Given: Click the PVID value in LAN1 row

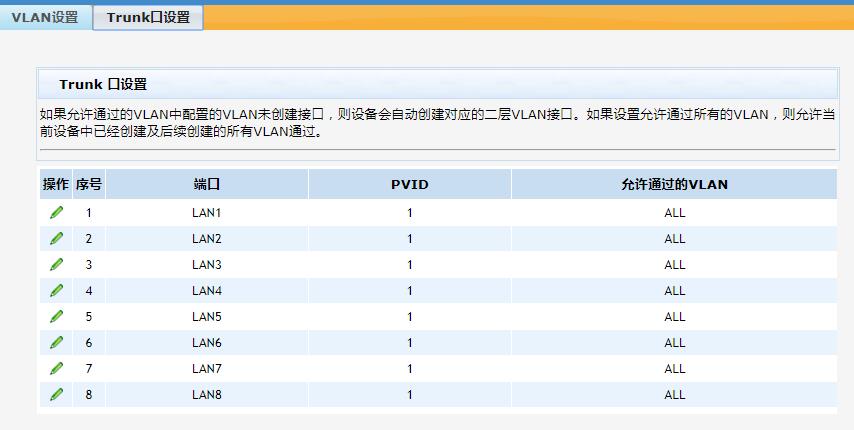Looking at the screenshot, I should pos(410,213).
